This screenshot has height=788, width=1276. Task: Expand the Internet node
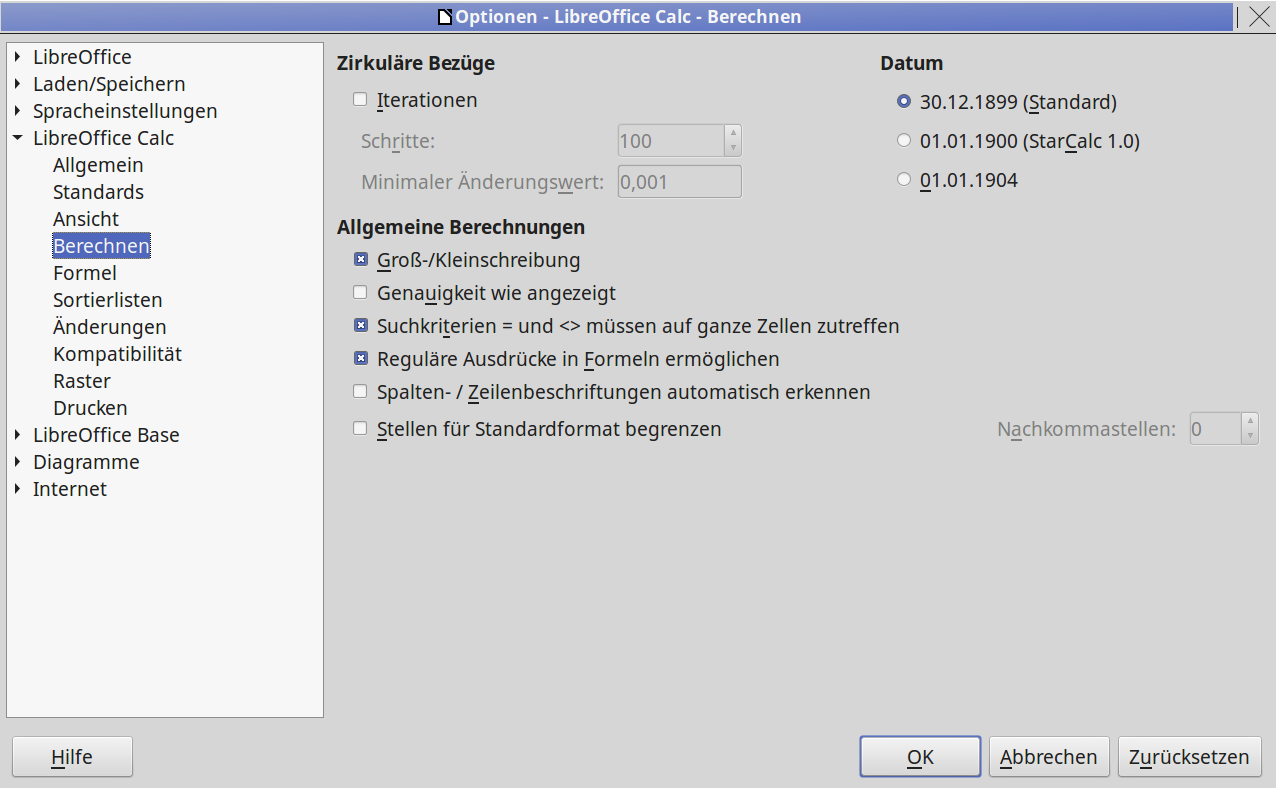[18, 489]
